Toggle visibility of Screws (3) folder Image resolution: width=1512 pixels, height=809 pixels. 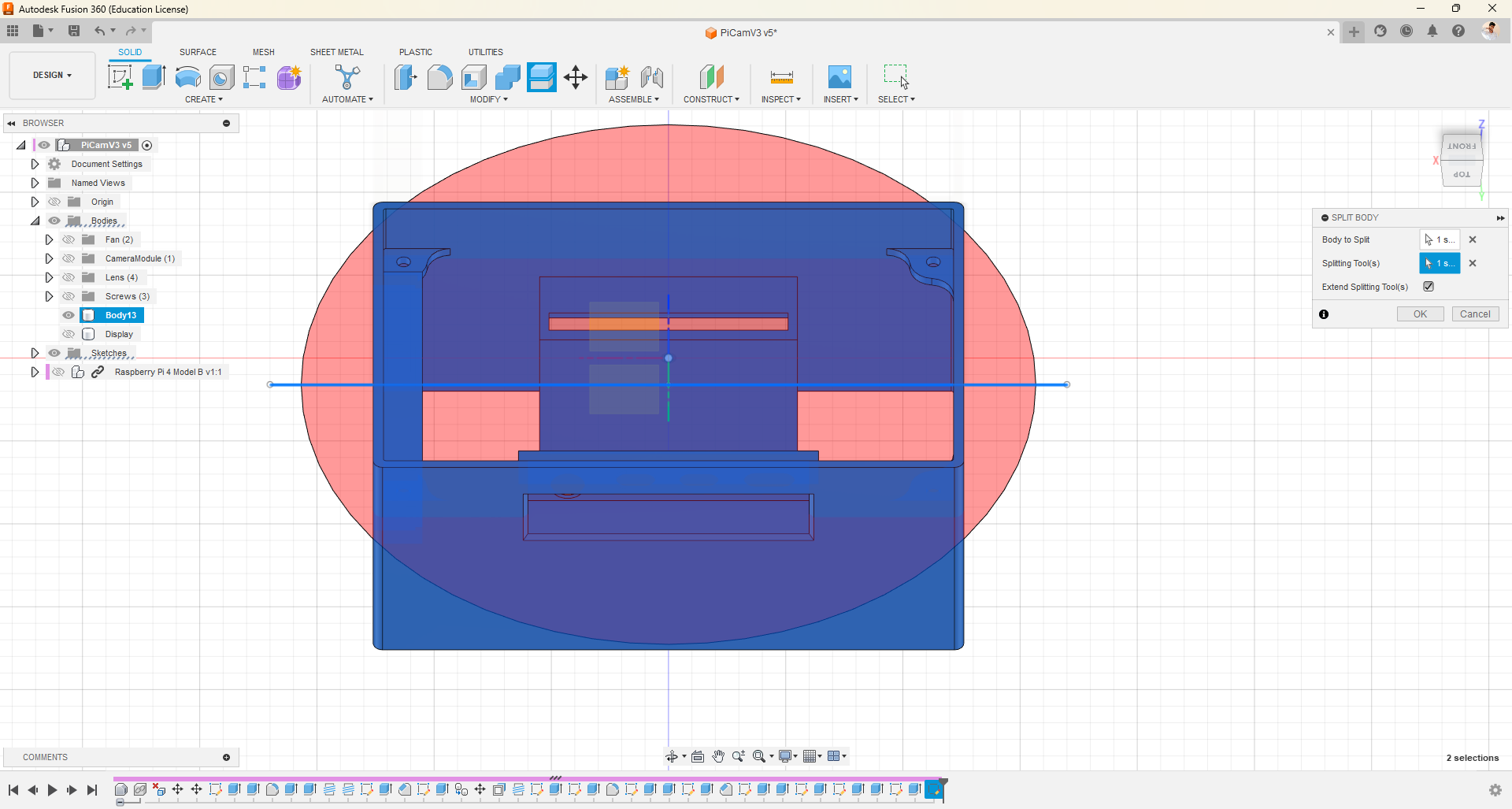click(69, 296)
